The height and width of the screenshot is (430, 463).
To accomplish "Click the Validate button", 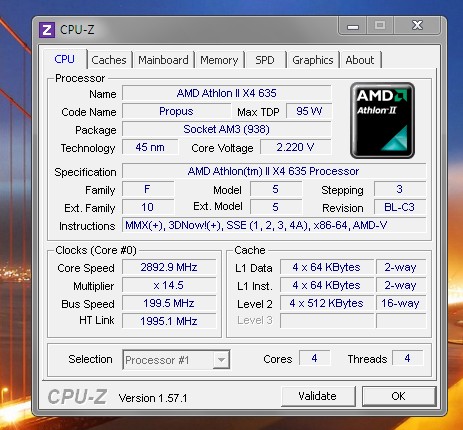I will (318, 396).
